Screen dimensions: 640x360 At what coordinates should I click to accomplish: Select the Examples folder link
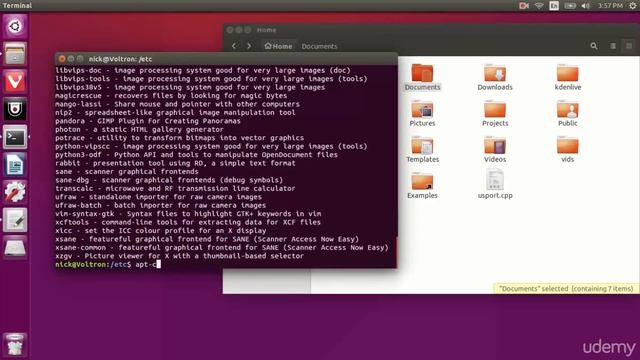422,186
